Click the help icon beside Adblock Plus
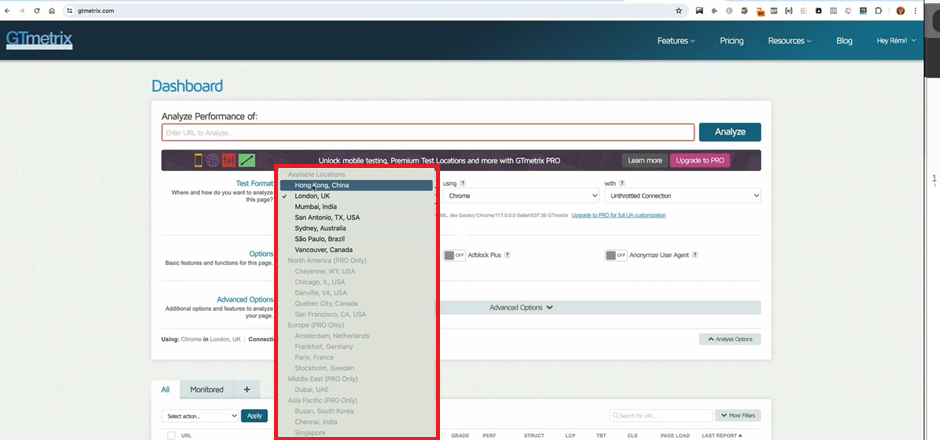Screen dimensions: 940x440 point(507,255)
